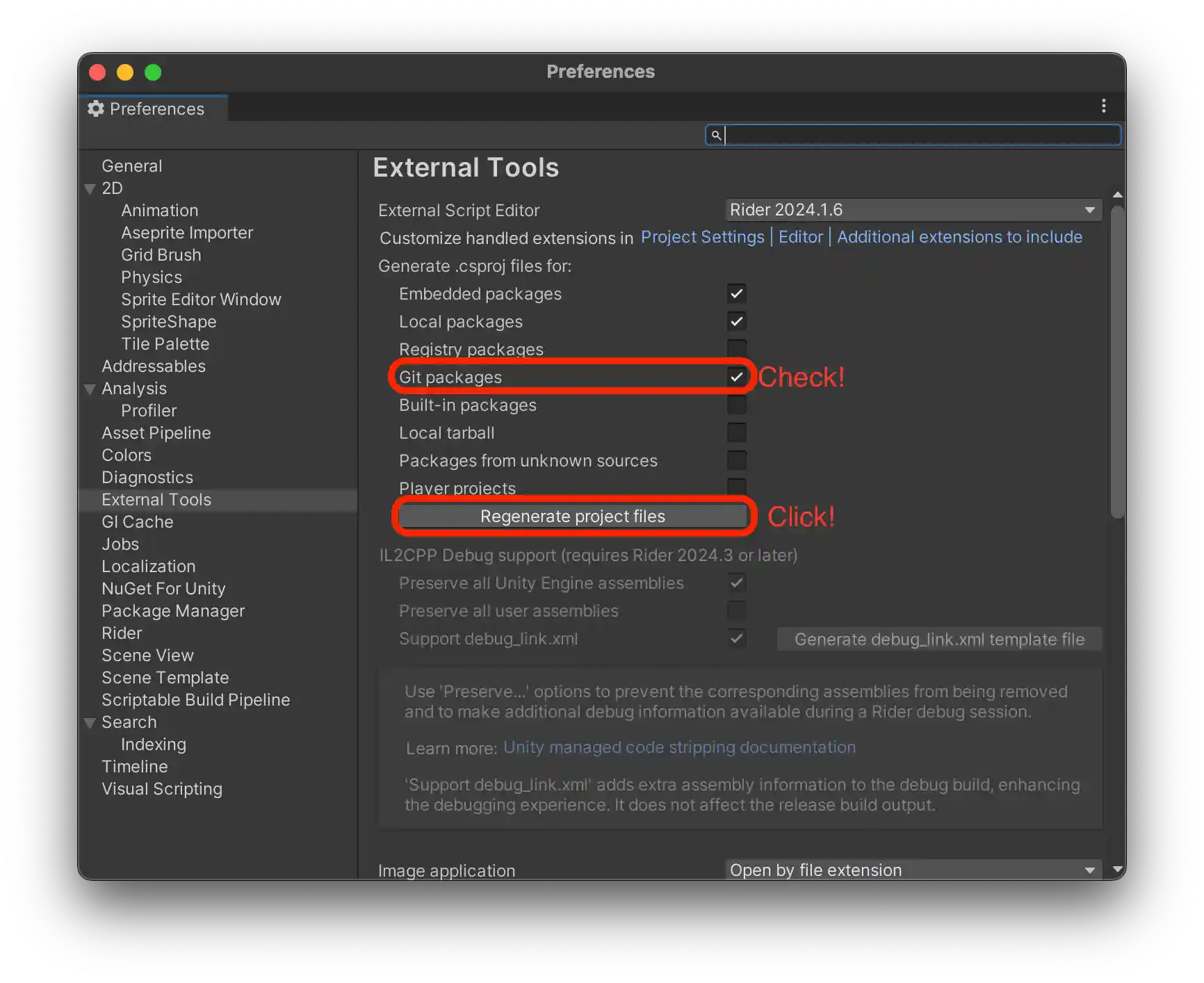This screenshot has height=983, width=1204.
Task: Enable Registry packages generation
Action: pos(736,349)
